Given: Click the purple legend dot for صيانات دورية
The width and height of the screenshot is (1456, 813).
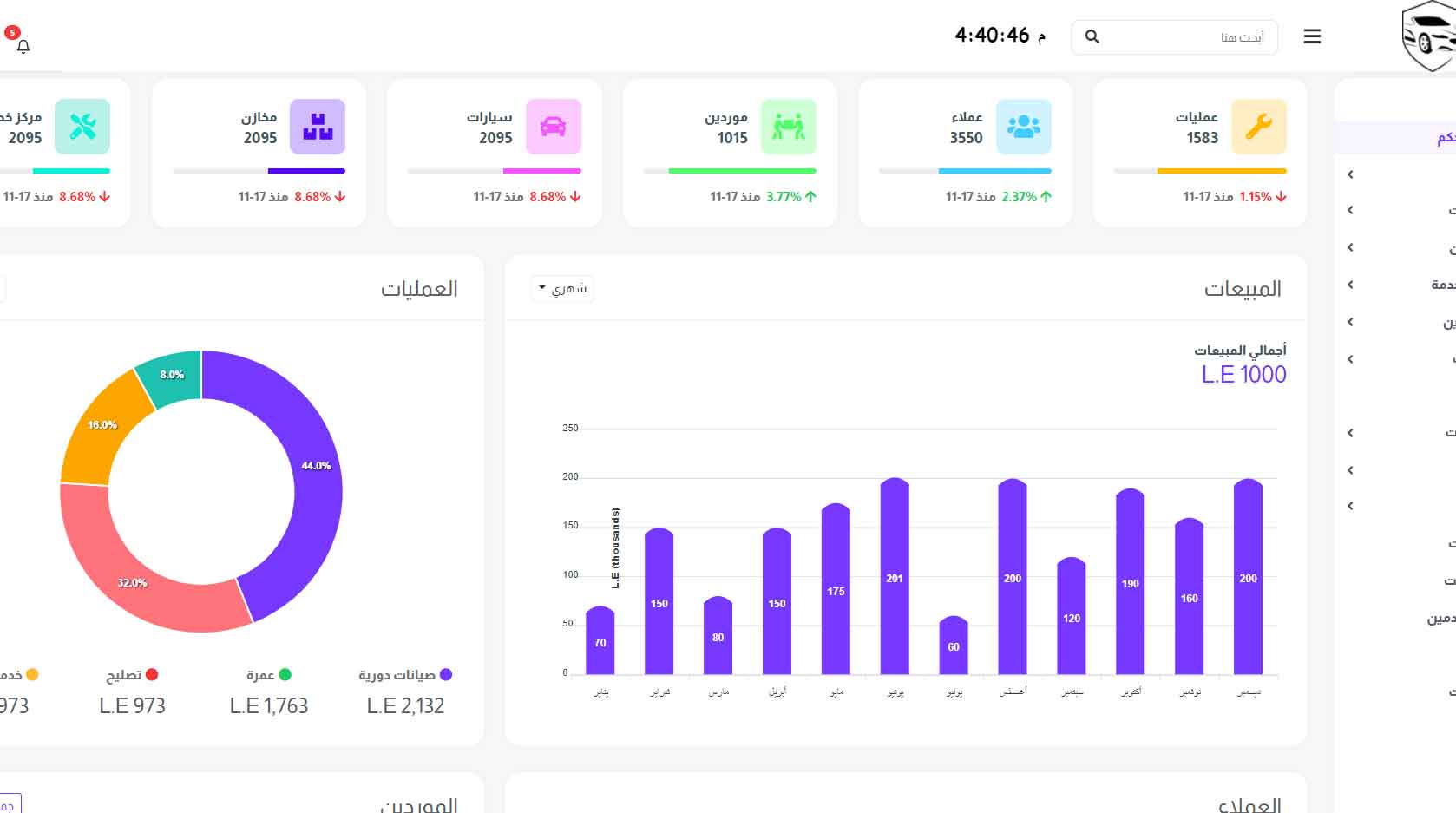Looking at the screenshot, I should pyautogui.click(x=446, y=674).
